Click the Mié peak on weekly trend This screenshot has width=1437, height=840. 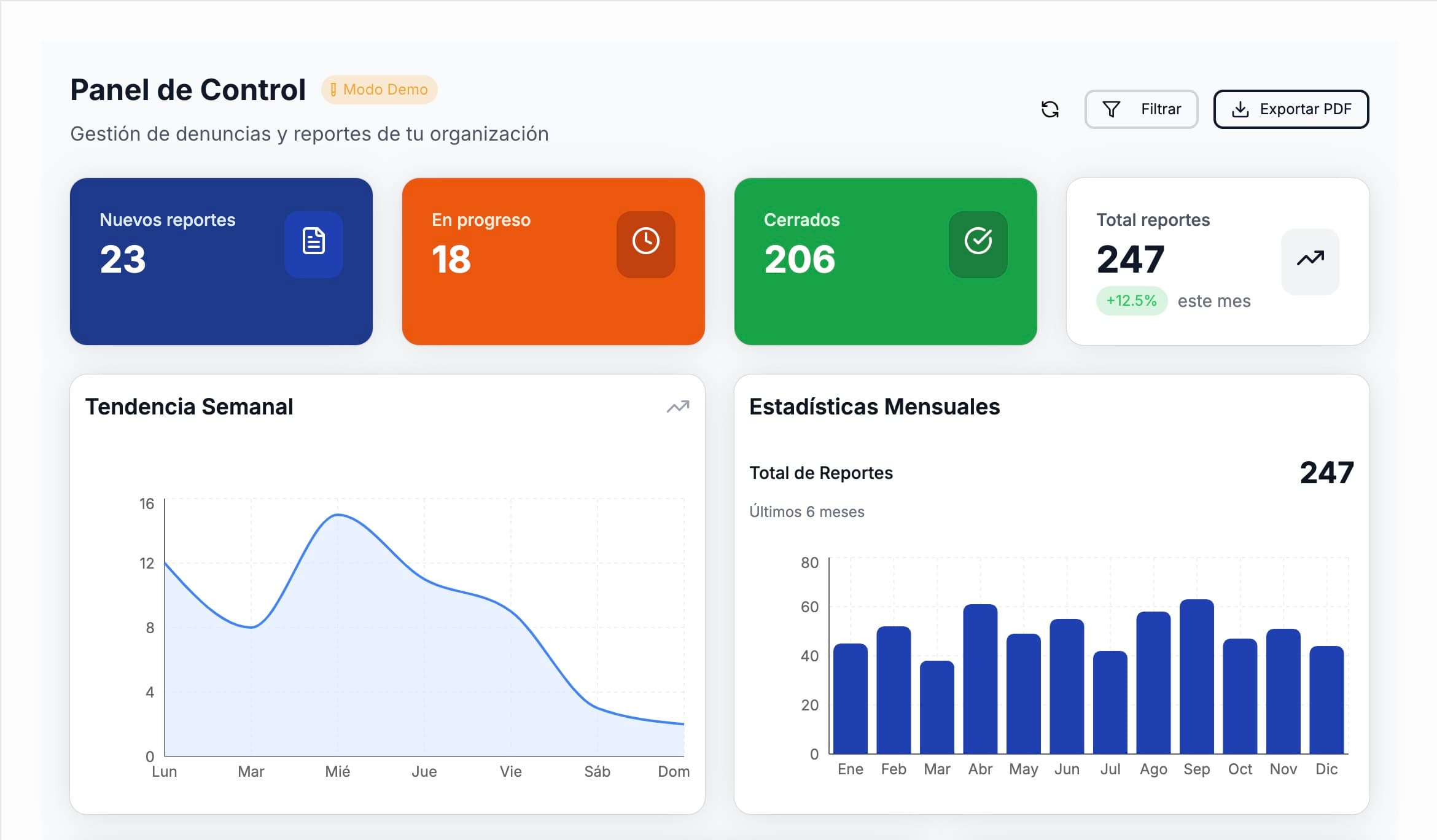click(x=338, y=515)
